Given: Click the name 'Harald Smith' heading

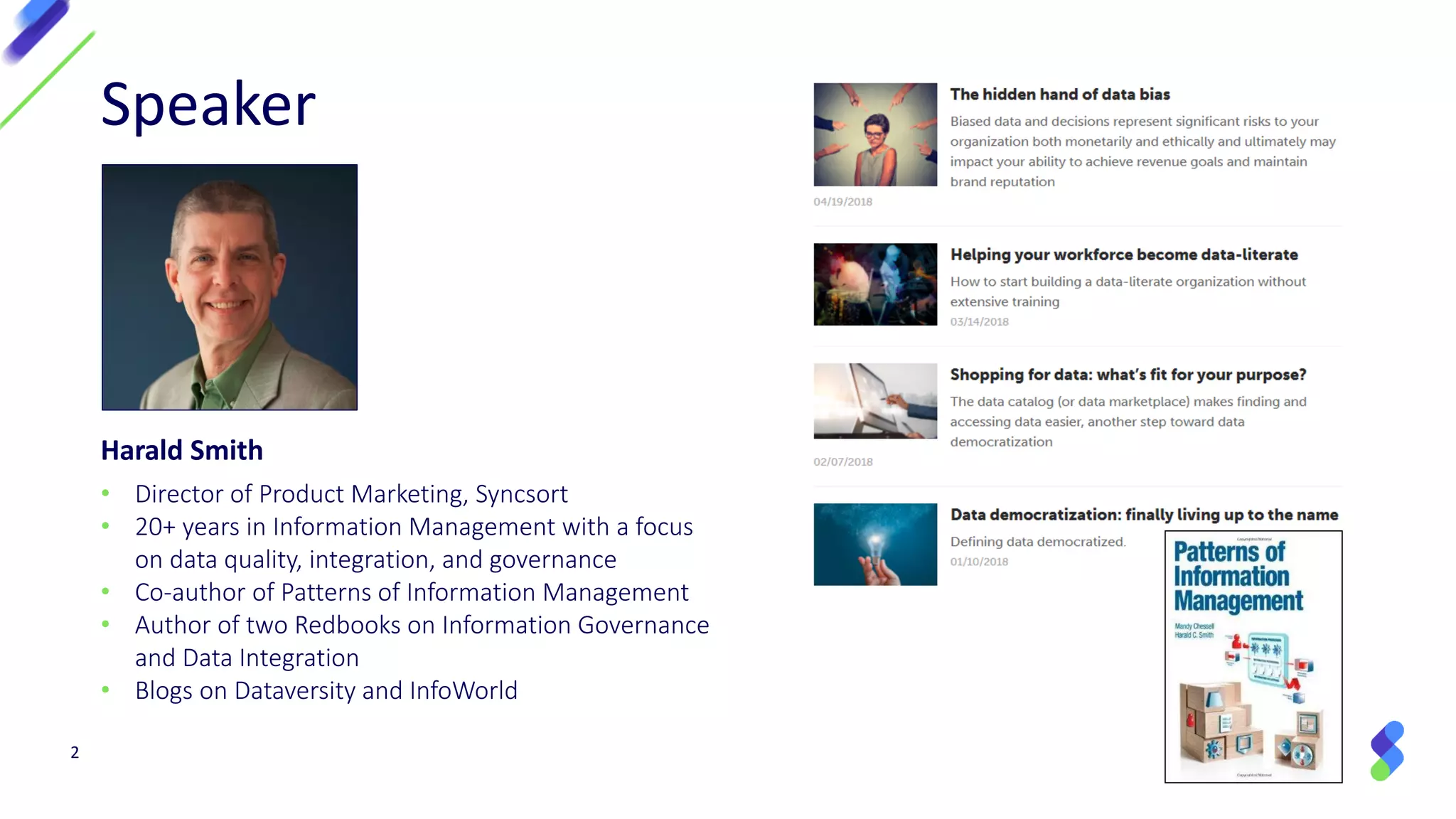Looking at the screenshot, I should click(182, 451).
